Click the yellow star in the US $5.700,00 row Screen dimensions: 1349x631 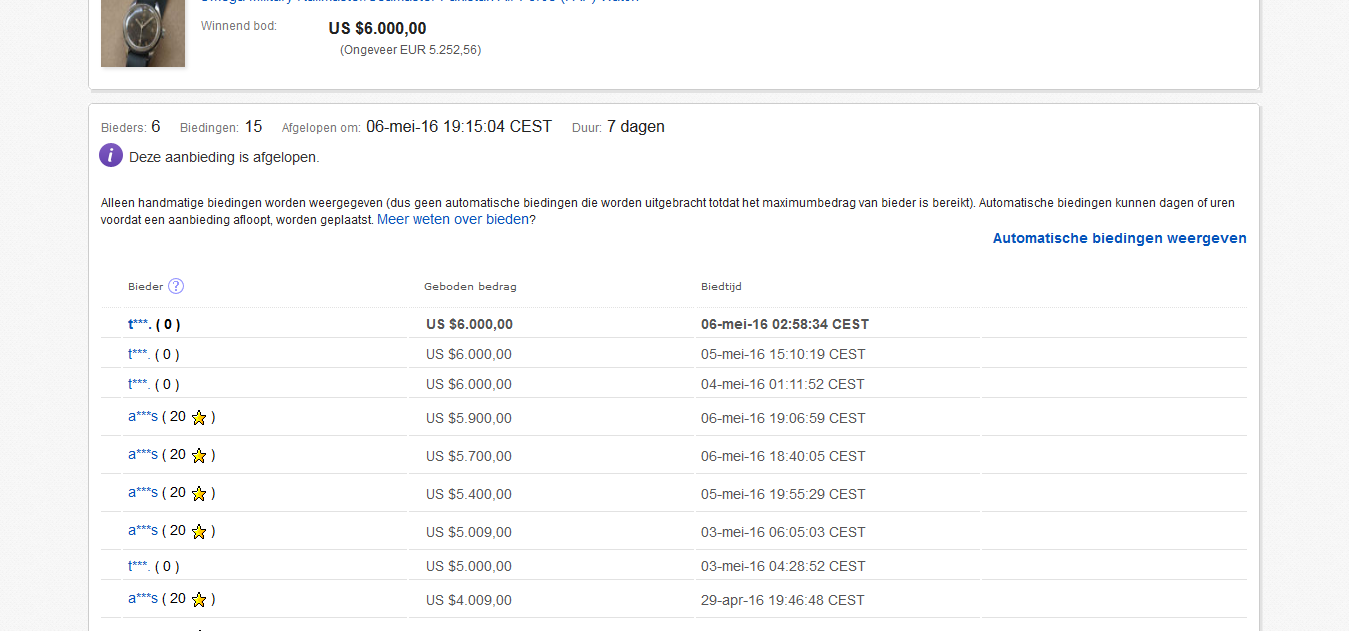click(199, 456)
